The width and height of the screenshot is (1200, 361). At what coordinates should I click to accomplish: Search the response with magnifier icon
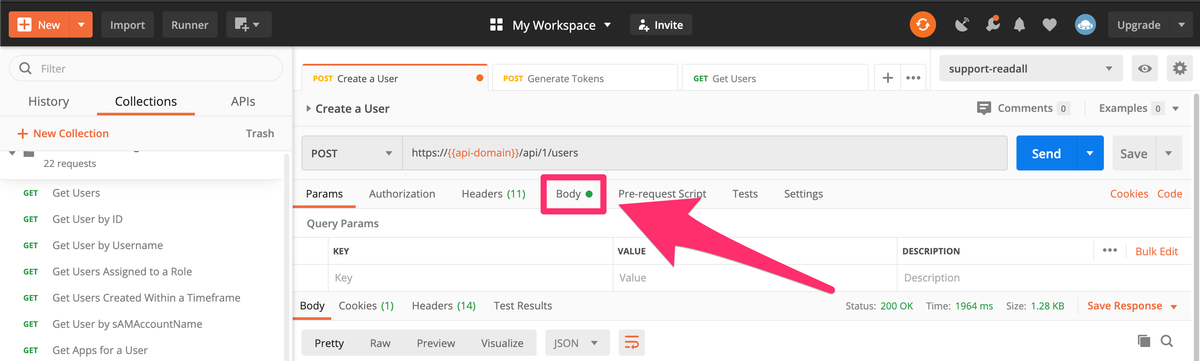1167,342
